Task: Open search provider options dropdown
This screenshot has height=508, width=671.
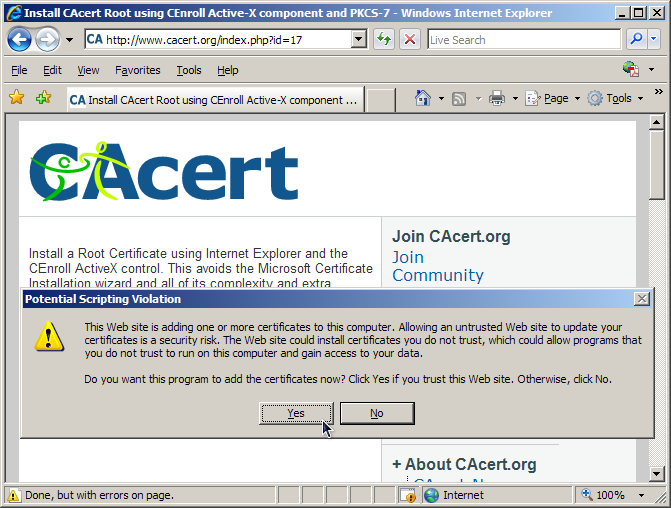Action: coord(653,39)
